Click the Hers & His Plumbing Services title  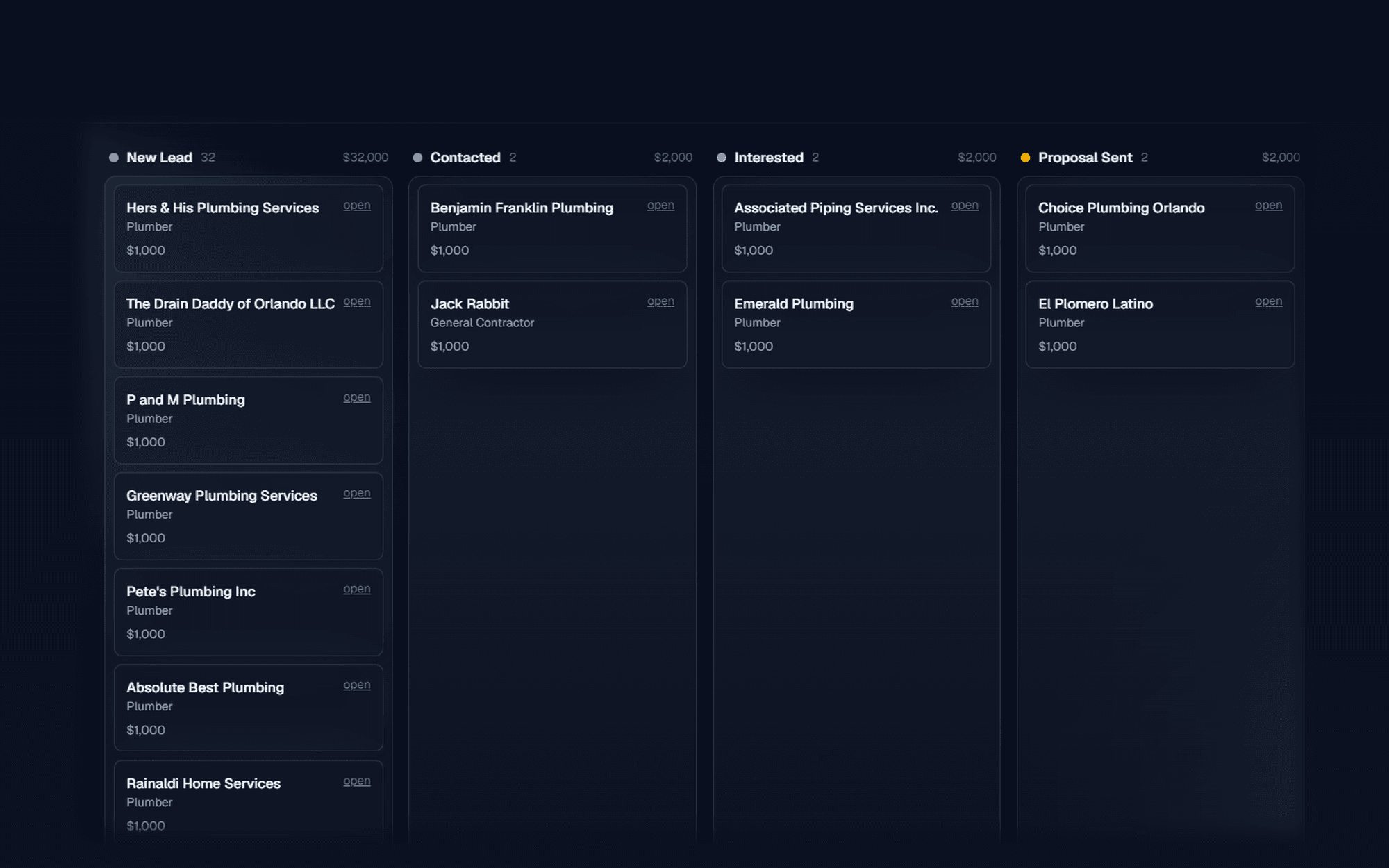222,208
